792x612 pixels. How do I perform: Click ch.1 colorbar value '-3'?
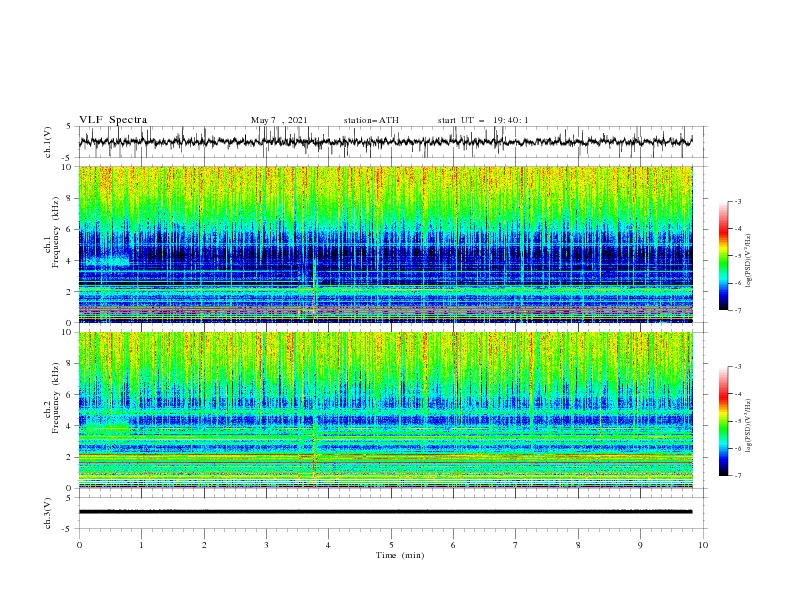pos(738,201)
